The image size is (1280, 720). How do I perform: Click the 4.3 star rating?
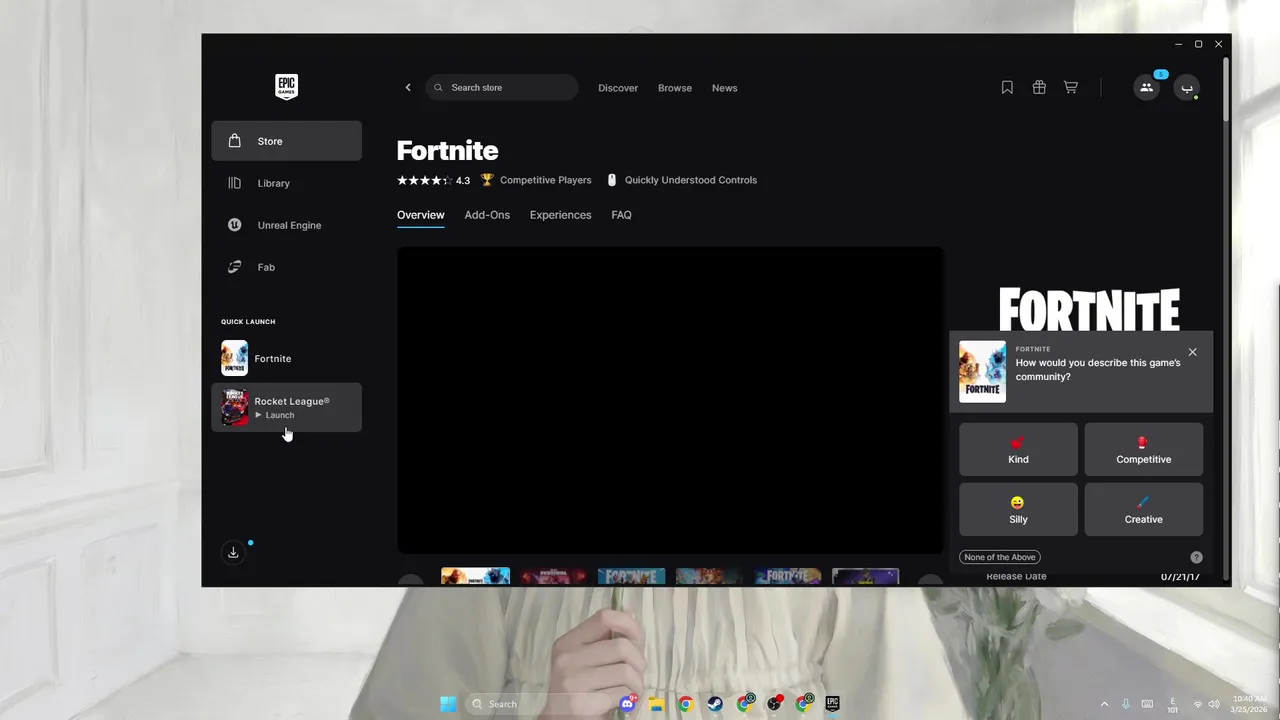click(x=433, y=180)
